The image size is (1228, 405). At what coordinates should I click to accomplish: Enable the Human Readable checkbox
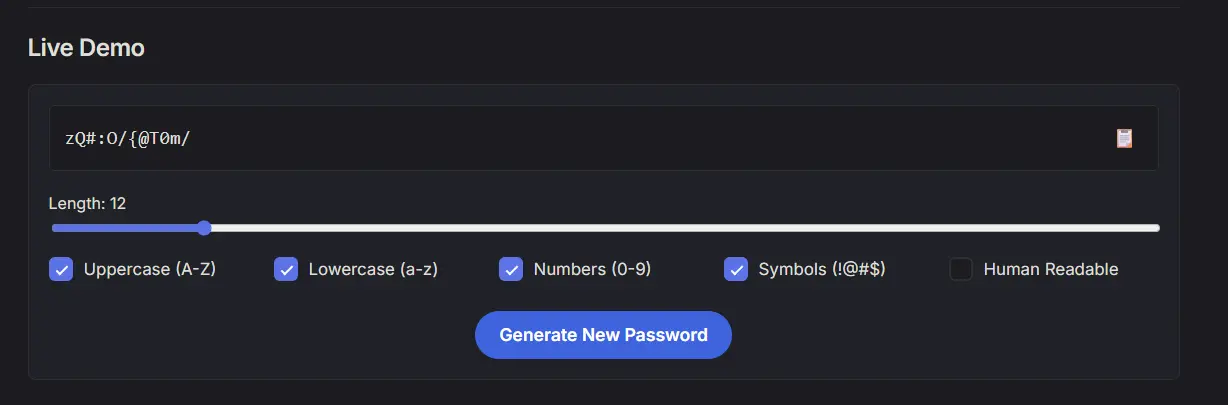coord(961,269)
